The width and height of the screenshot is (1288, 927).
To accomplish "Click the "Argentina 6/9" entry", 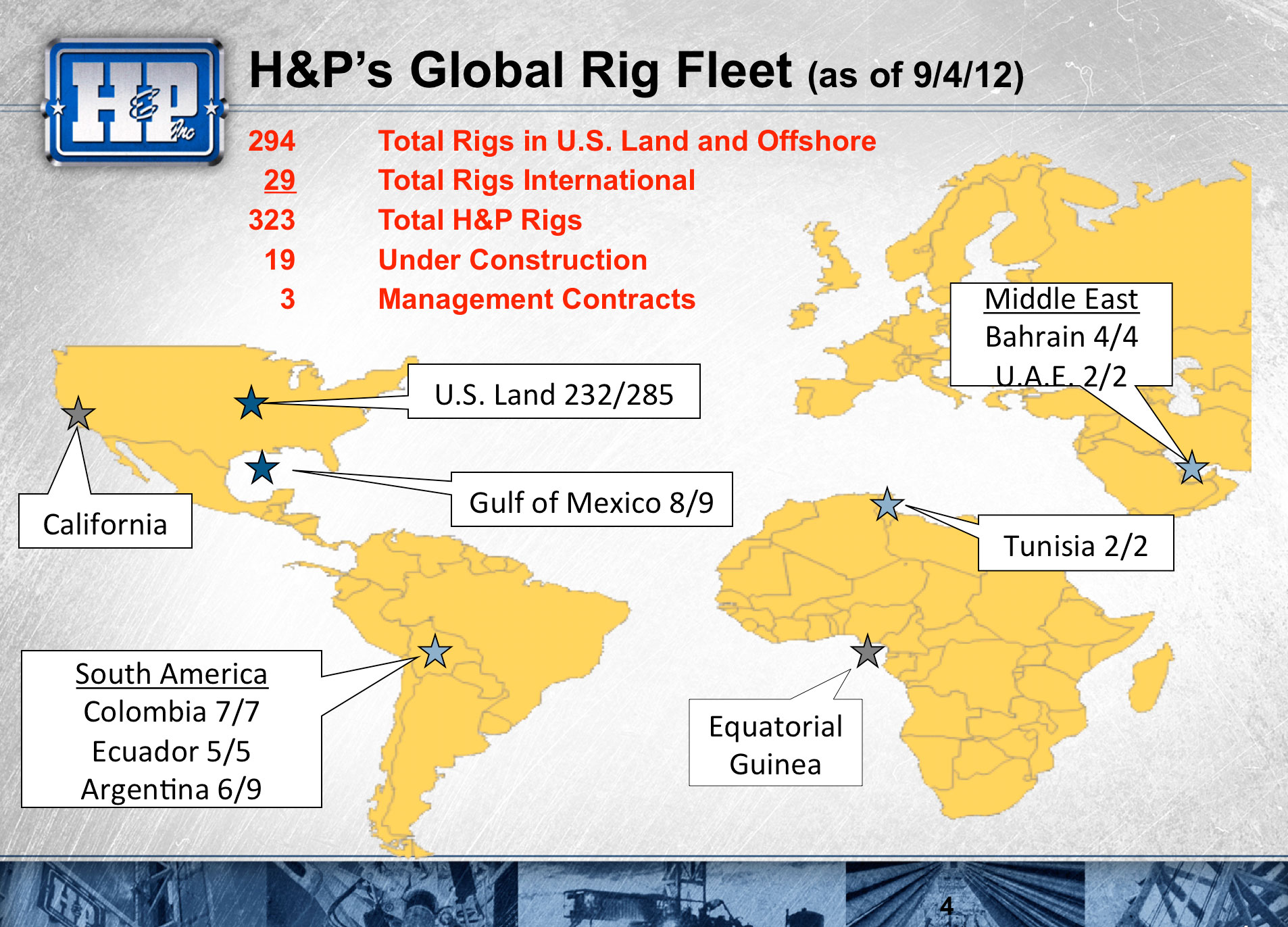I will [172, 789].
